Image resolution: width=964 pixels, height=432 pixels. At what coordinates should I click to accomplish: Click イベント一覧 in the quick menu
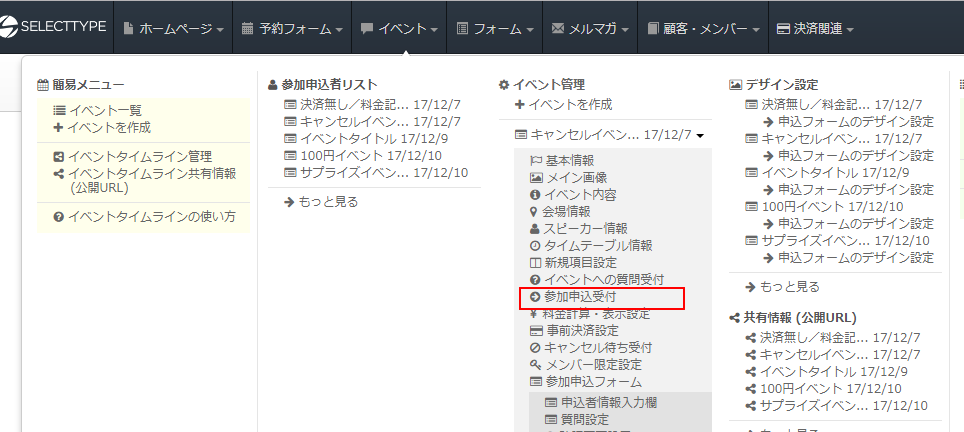coord(105,110)
